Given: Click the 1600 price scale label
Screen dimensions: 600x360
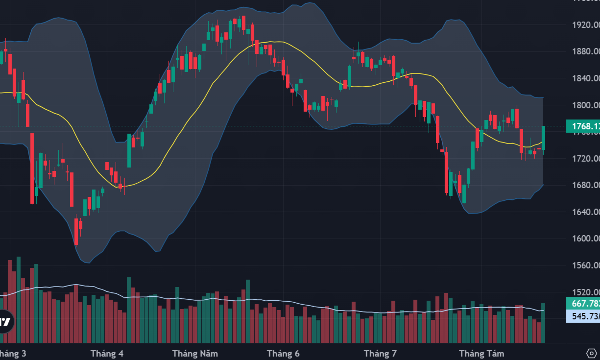Looking at the screenshot, I should tap(586, 238).
